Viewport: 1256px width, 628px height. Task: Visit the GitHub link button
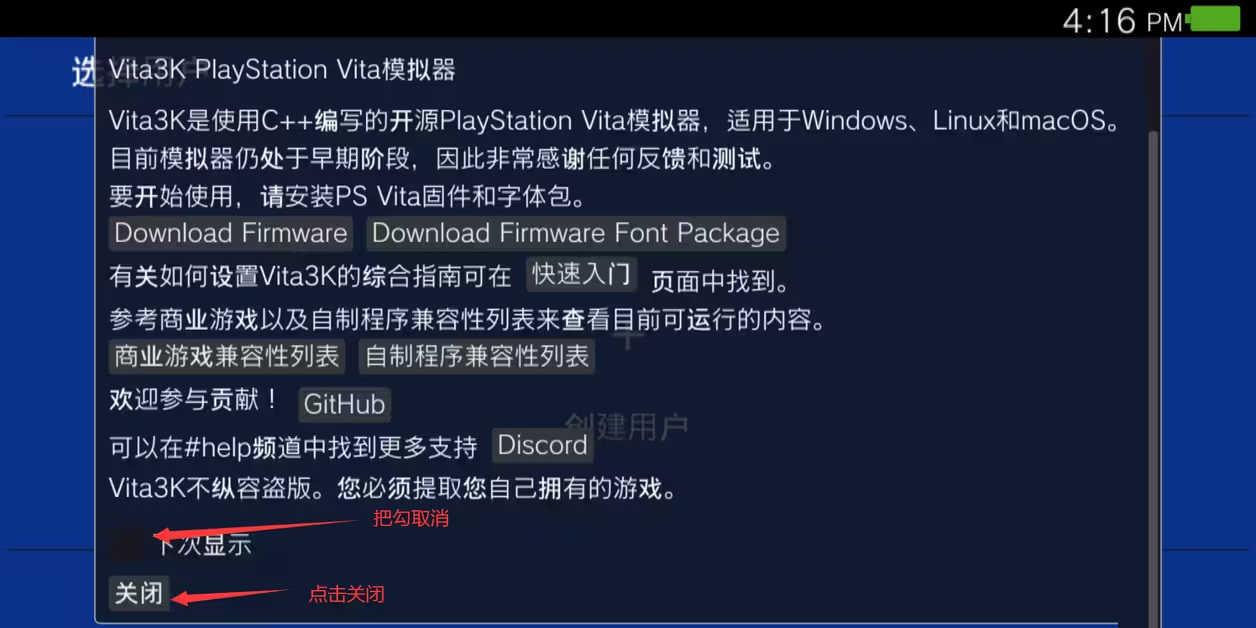[344, 404]
